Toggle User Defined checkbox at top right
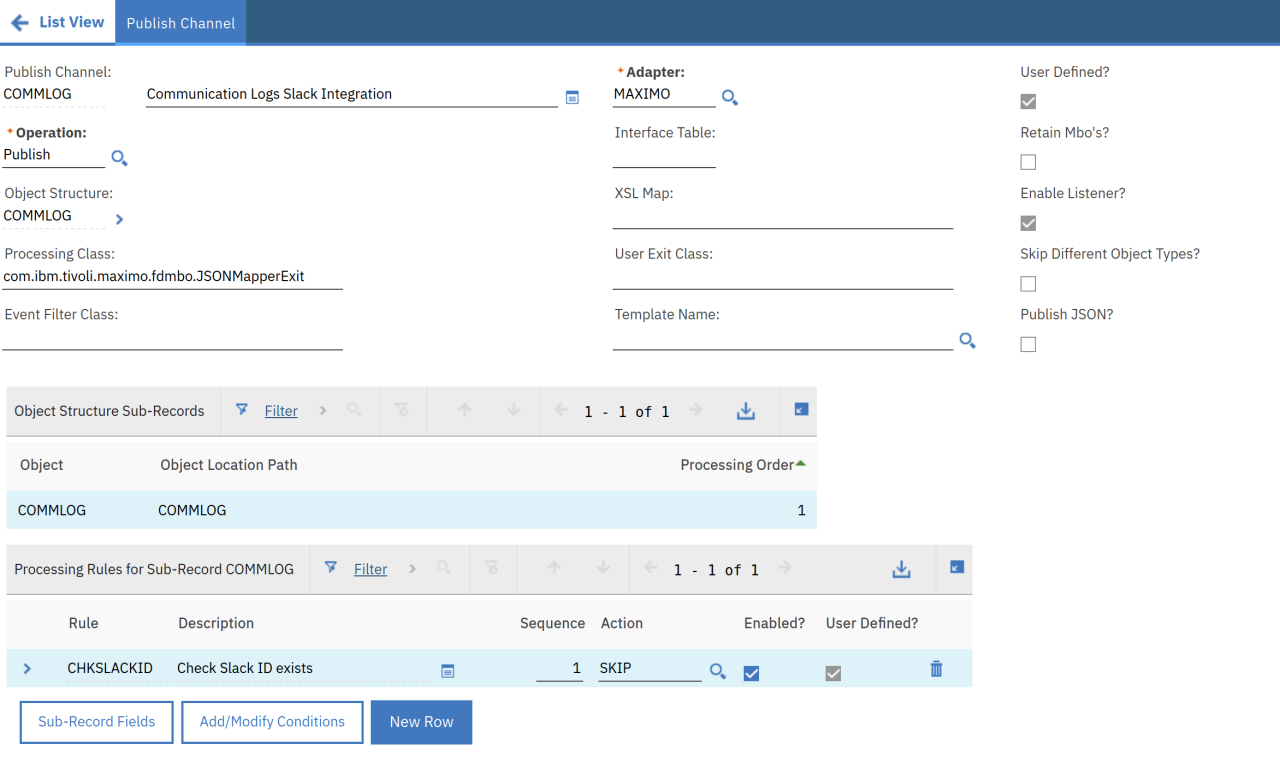 coord(1028,101)
